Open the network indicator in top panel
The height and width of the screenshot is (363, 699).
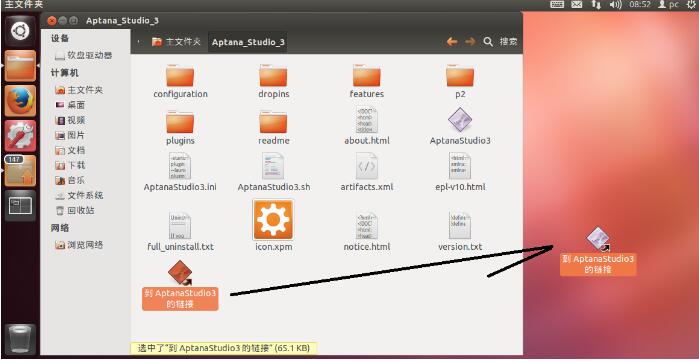[596, 4]
